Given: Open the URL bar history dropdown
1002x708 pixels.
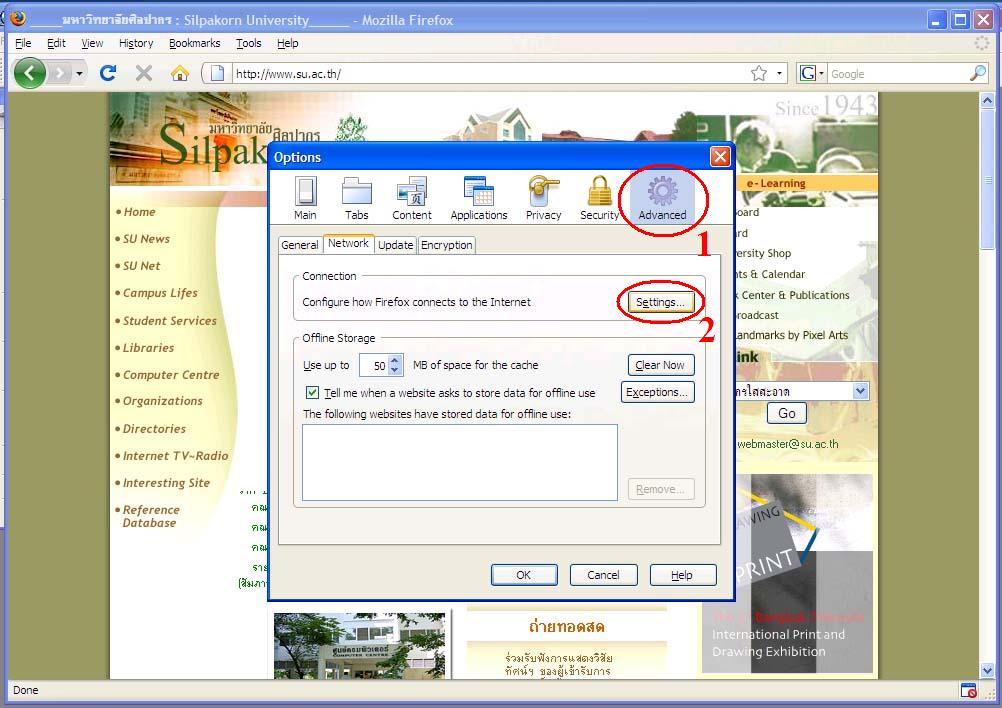Looking at the screenshot, I should click(779, 73).
